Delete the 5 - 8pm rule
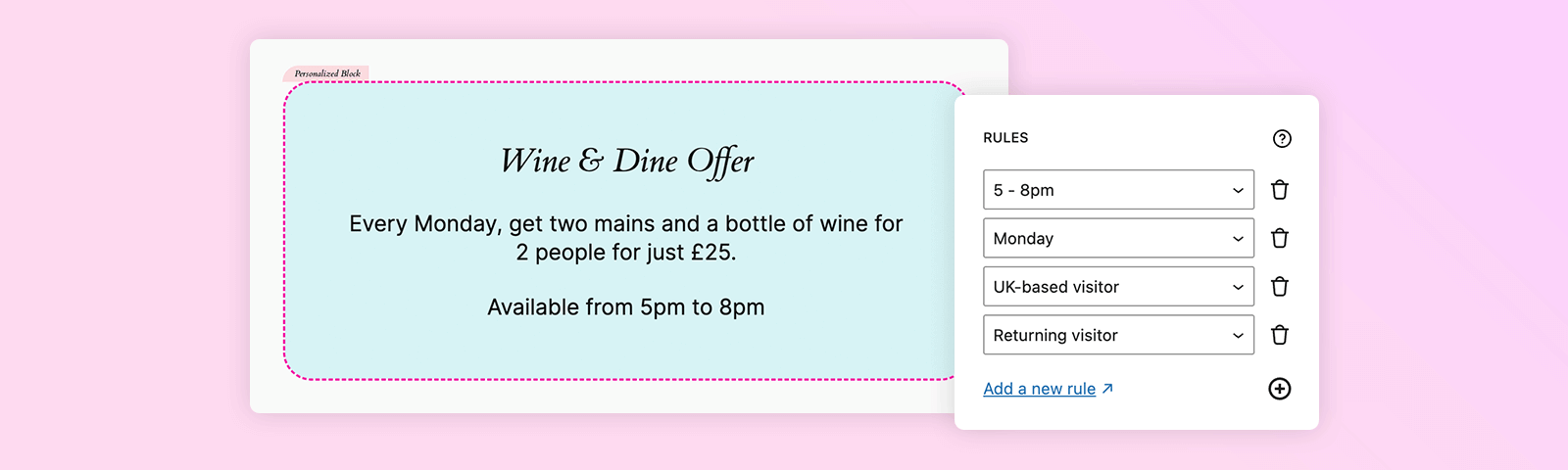The width and height of the screenshot is (1568, 470). 1280,190
